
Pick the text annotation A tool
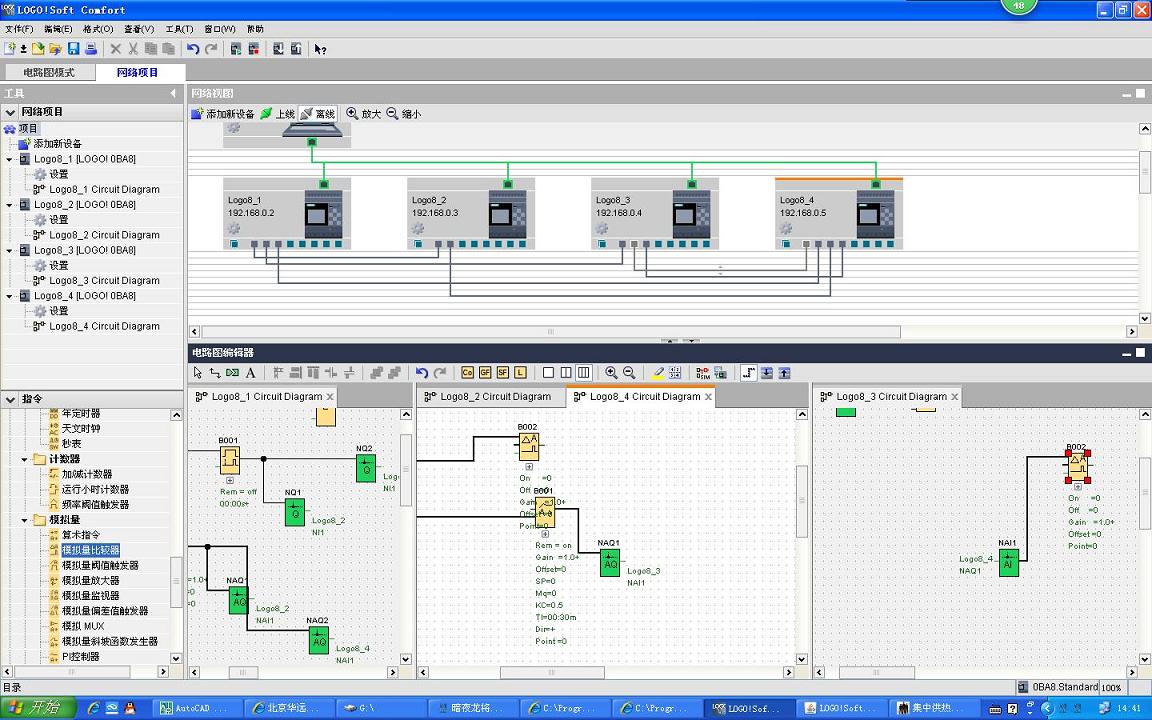pyautogui.click(x=251, y=372)
